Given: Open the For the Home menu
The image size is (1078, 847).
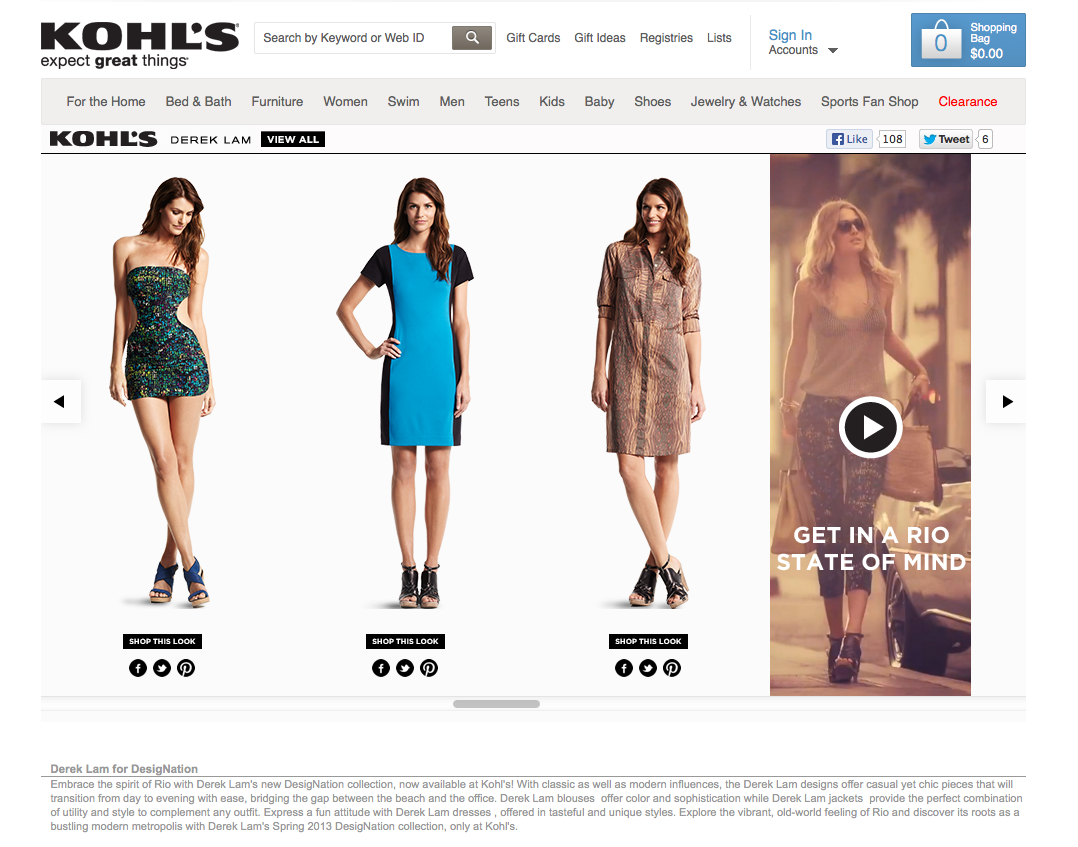Looking at the screenshot, I should 106,102.
